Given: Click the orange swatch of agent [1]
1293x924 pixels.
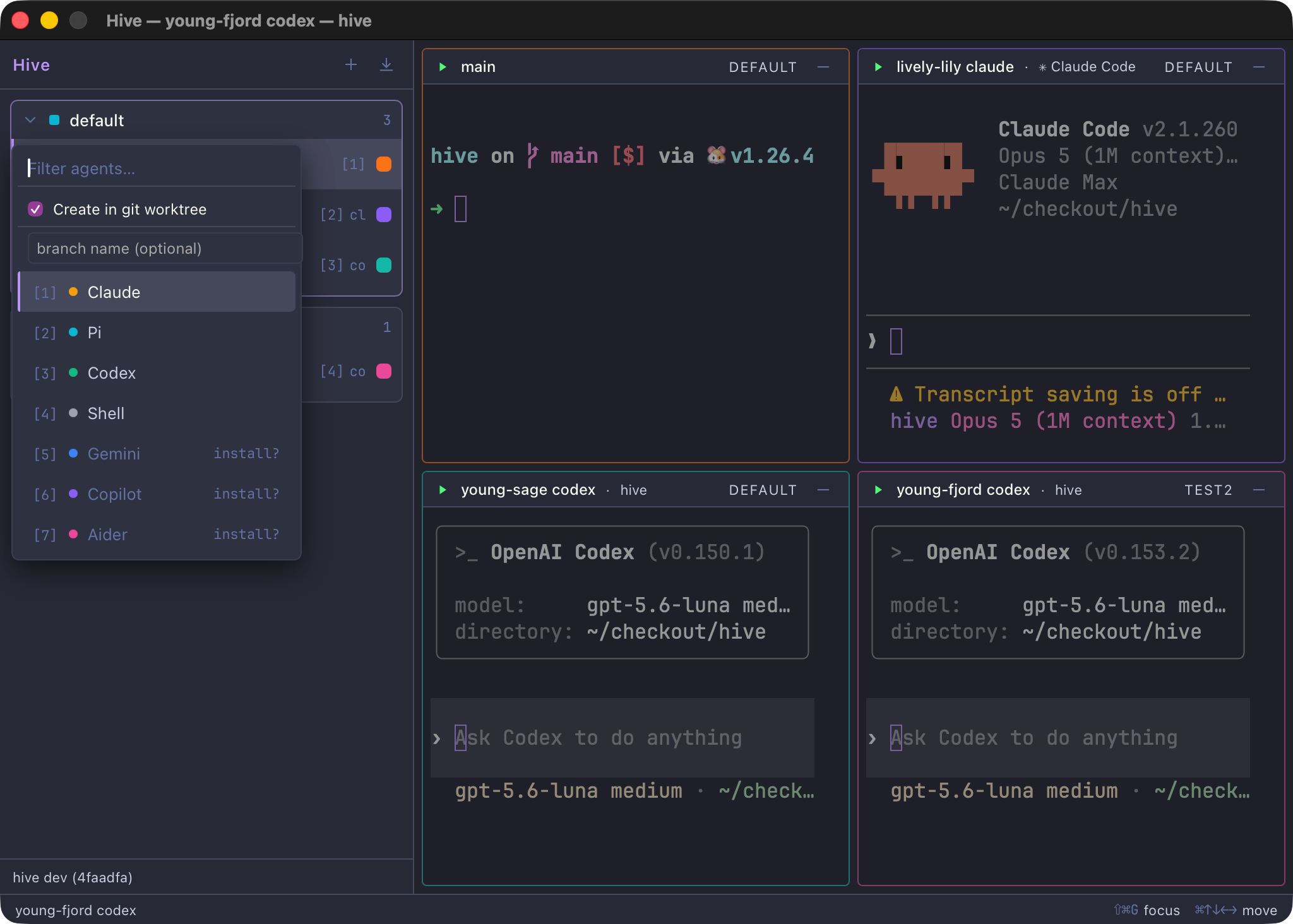Looking at the screenshot, I should tap(384, 164).
